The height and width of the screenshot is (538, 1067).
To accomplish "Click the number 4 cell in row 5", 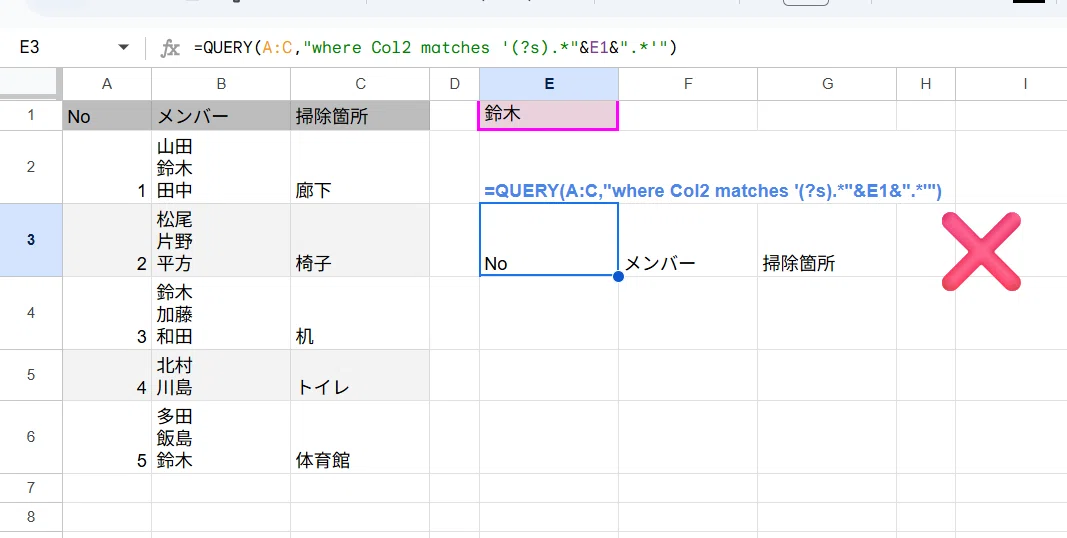I will click(107, 375).
